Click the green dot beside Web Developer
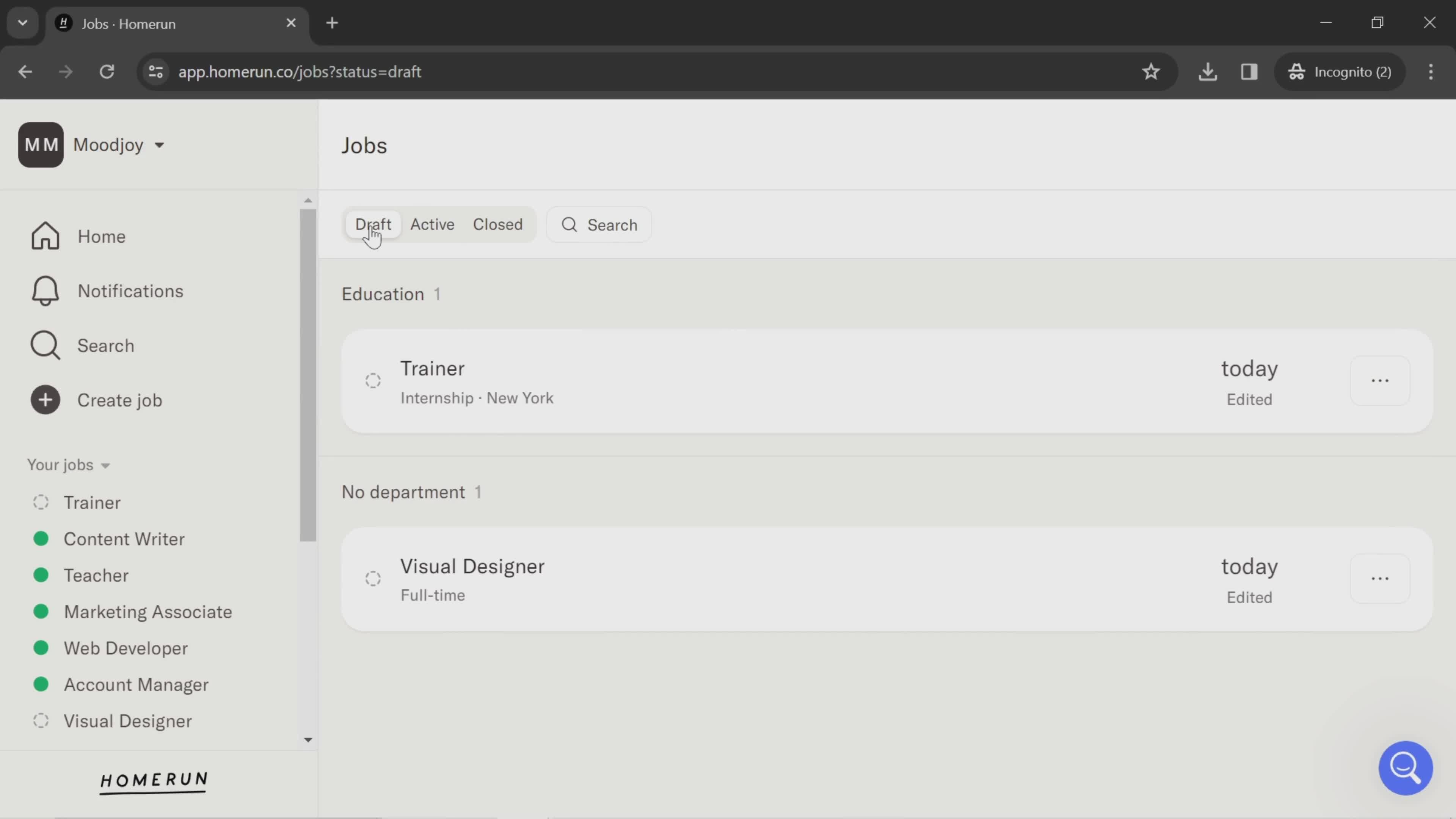 point(41,647)
